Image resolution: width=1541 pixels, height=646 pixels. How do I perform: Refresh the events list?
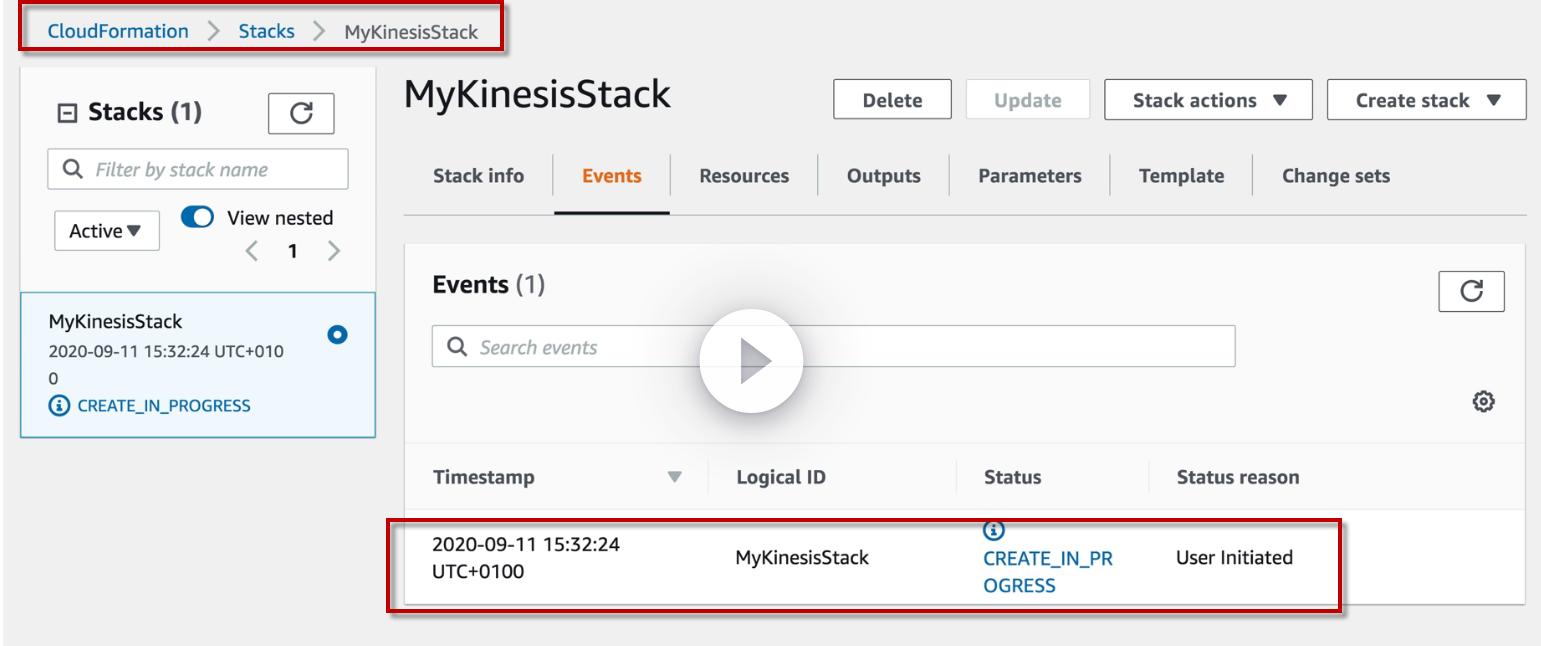1471,291
